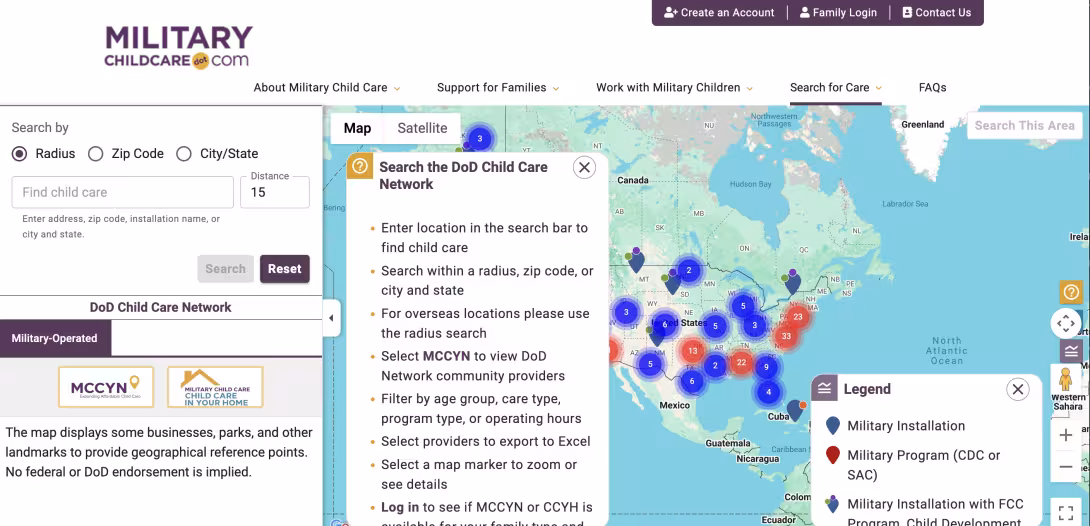Click the Log in link in popup
Image resolution: width=1090 pixels, height=526 pixels.
coord(400,507)
